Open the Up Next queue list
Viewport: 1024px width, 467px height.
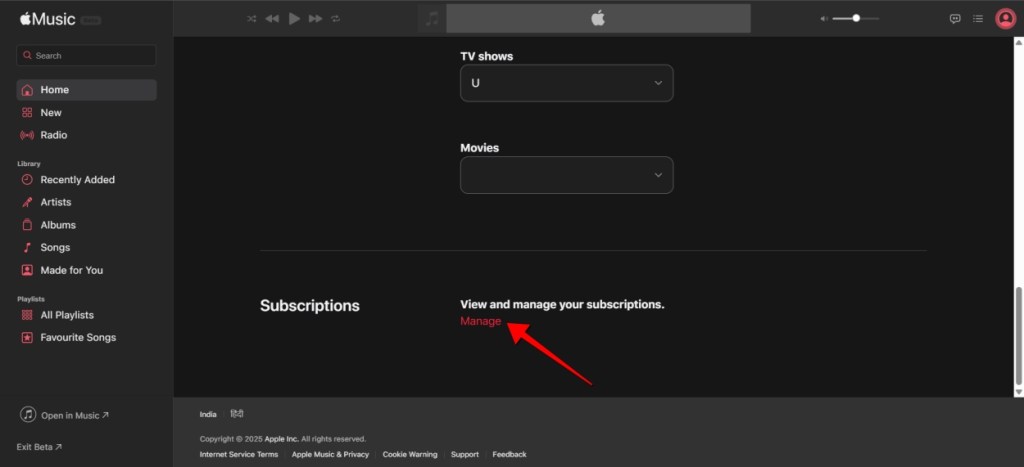978,19
